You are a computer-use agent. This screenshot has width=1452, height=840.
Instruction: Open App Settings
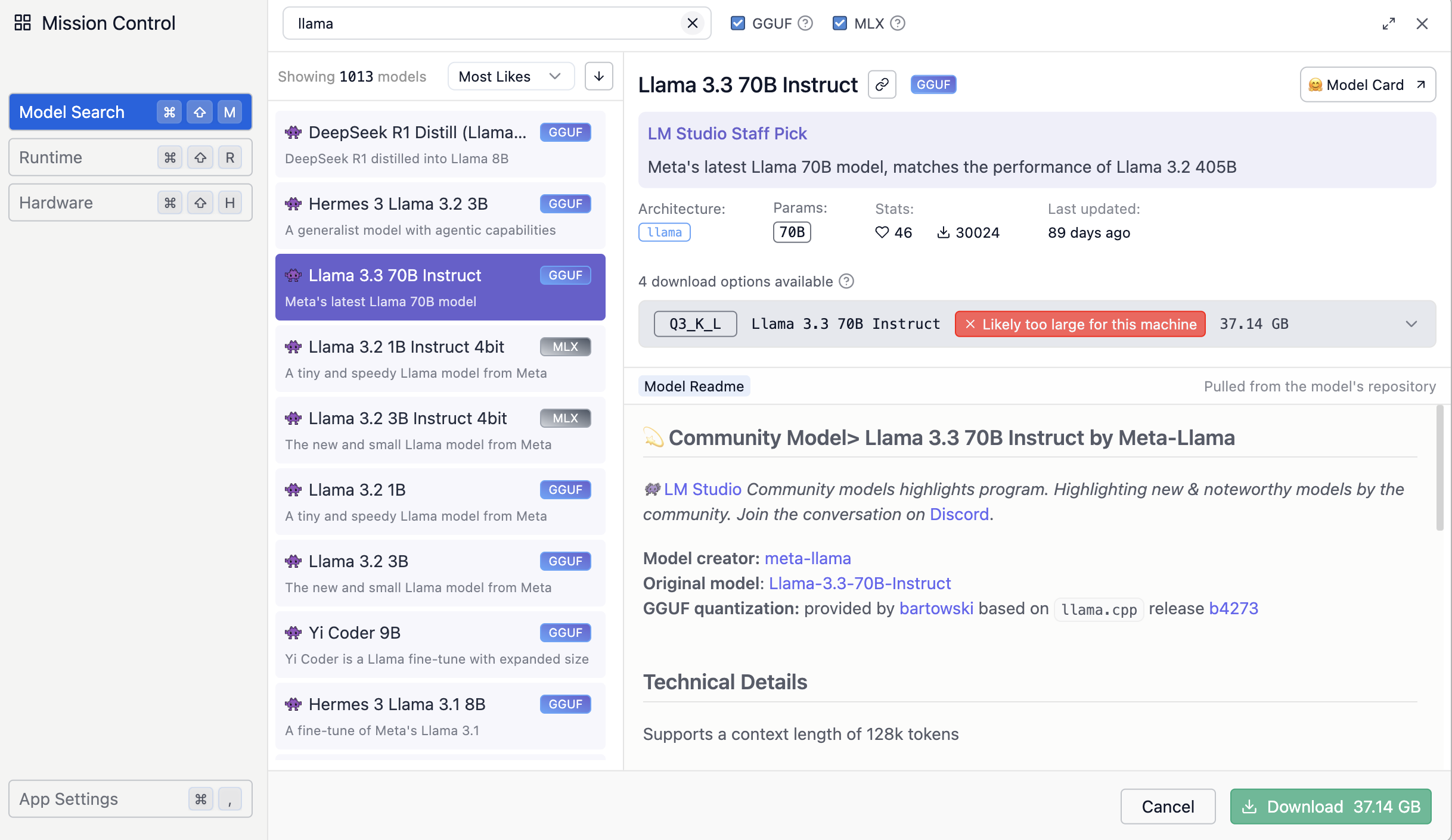pos(131,799)
